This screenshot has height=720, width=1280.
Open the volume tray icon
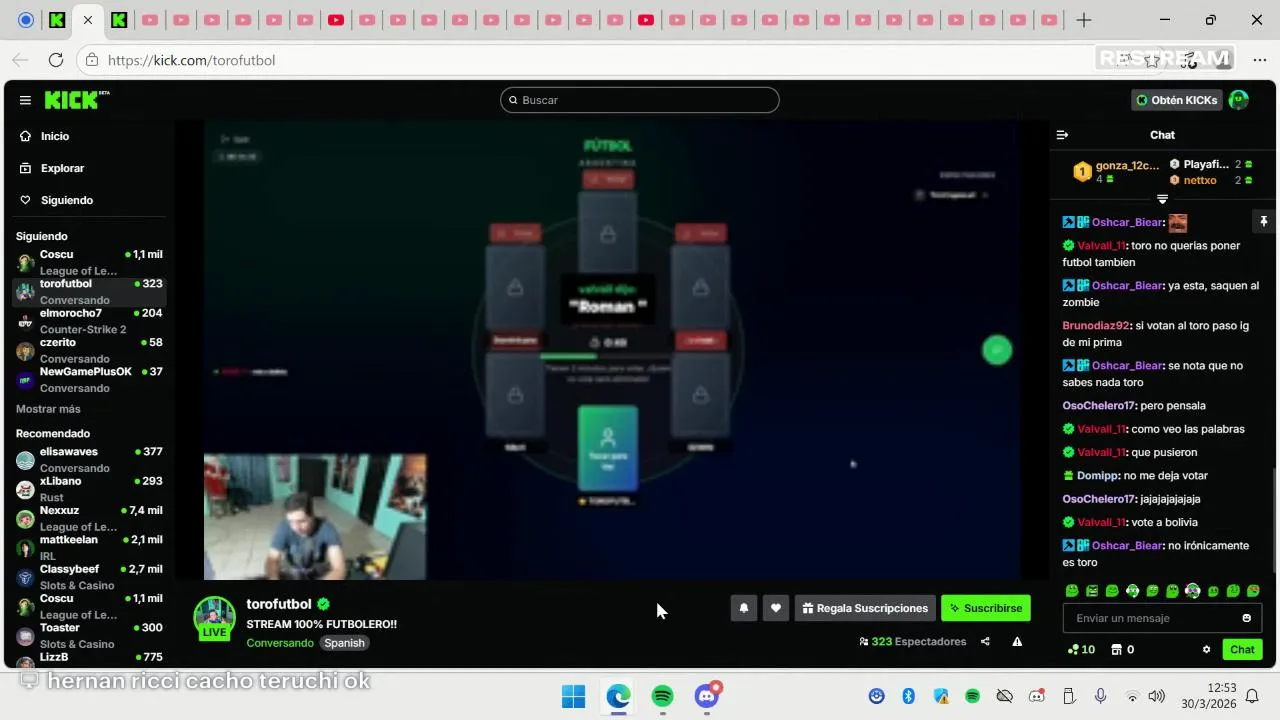click(x=1157, y=696)
